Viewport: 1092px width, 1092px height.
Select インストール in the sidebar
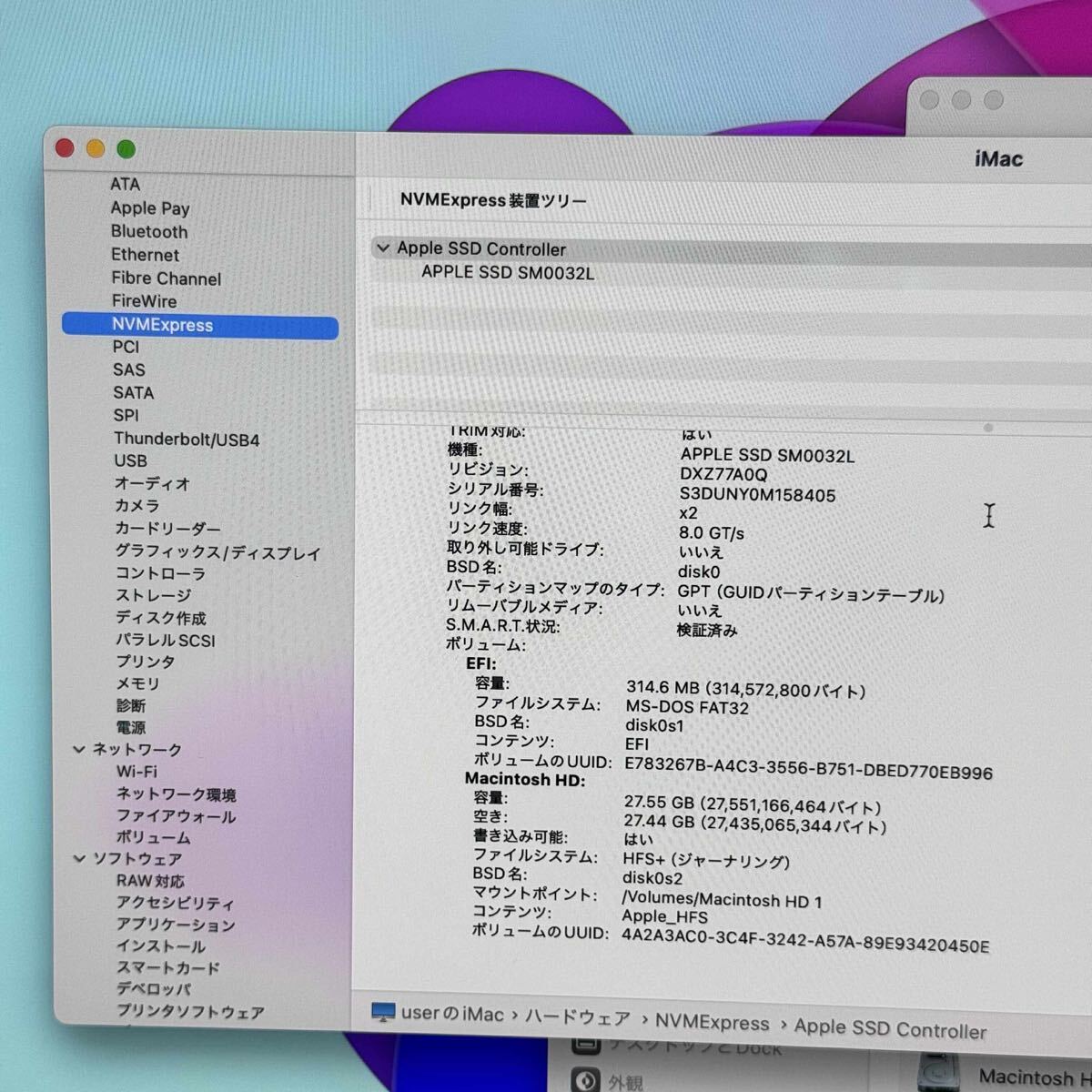coord(161,946)
